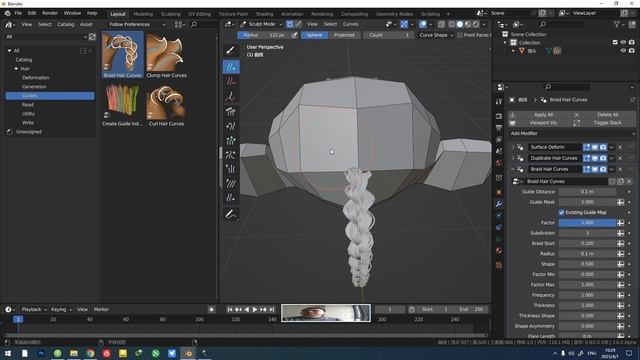Viewport: 640px width, 360px height.
Task: Toggle Surface Deform modifier render visibility
Action: [x=603, y=147]
